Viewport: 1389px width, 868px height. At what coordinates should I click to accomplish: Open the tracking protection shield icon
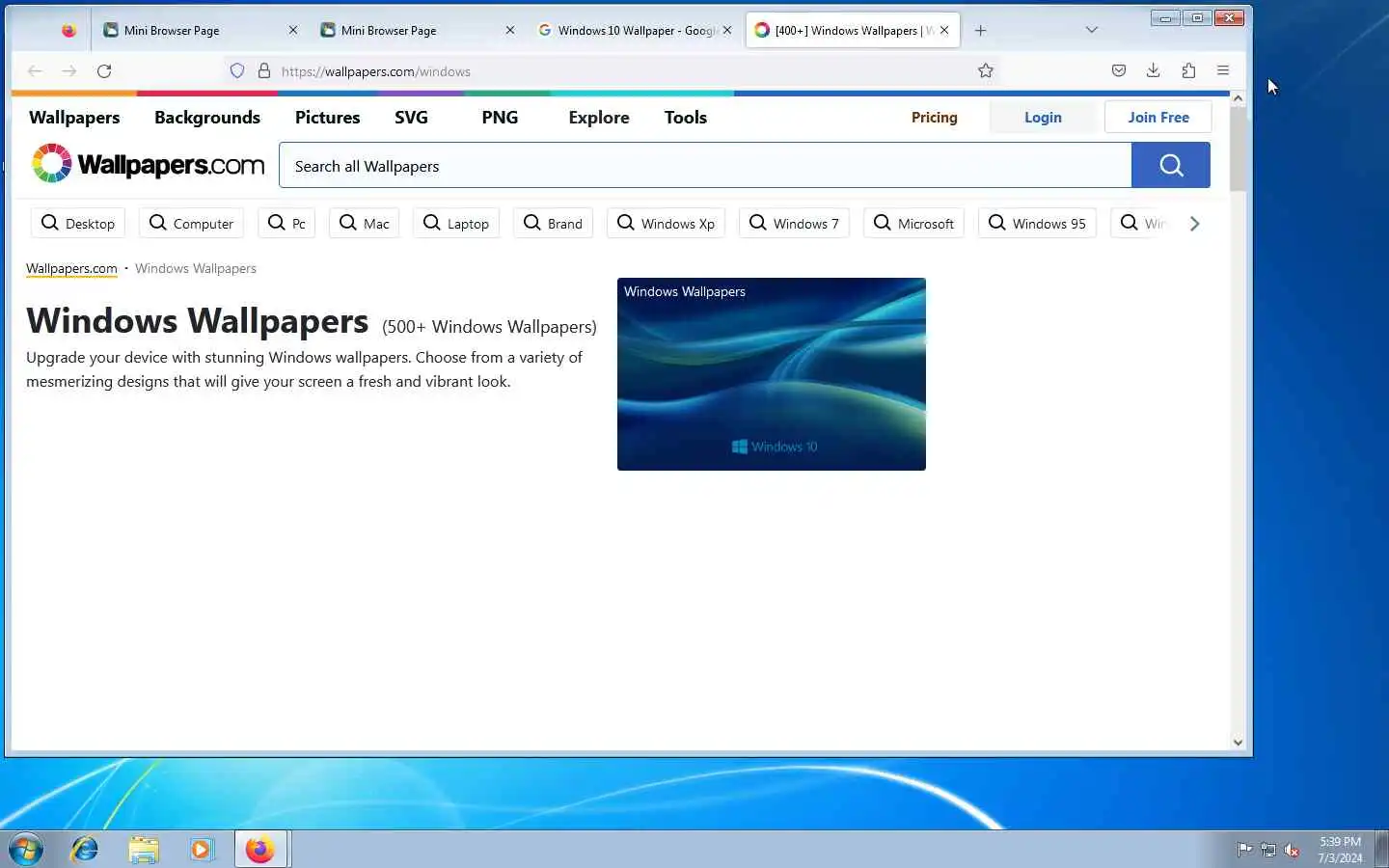click(237, 70)
